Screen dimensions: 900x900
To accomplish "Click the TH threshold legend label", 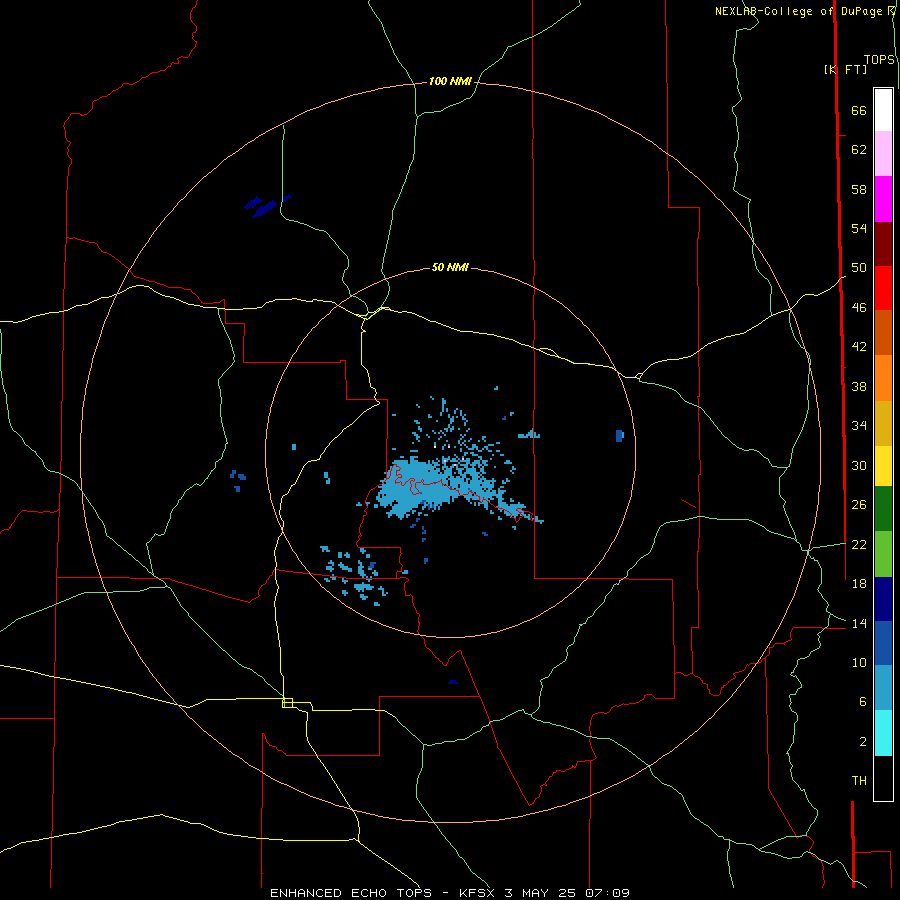I will tap(859, 780).
